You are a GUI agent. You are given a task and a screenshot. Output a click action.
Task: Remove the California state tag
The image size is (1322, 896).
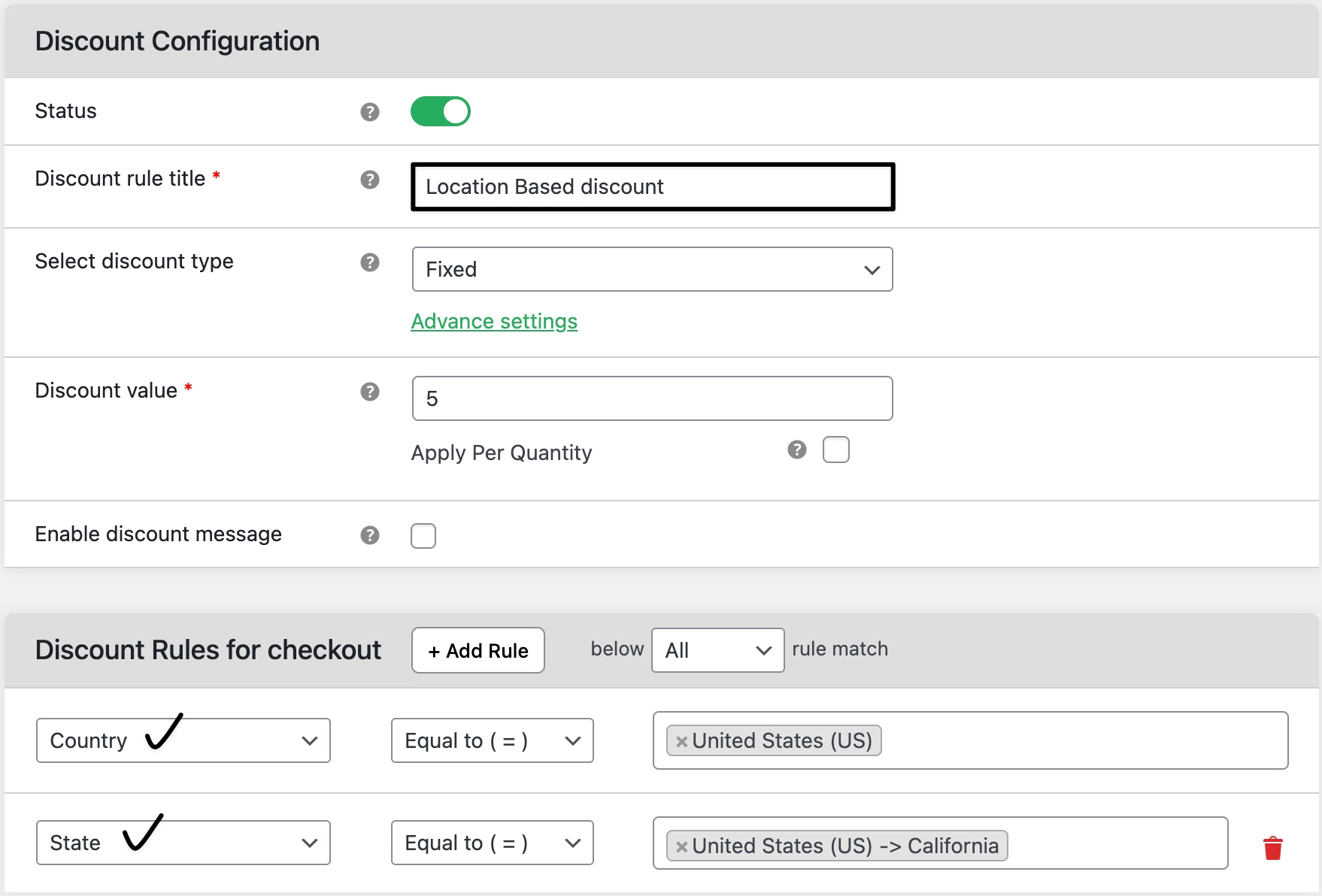coord(682,846)
